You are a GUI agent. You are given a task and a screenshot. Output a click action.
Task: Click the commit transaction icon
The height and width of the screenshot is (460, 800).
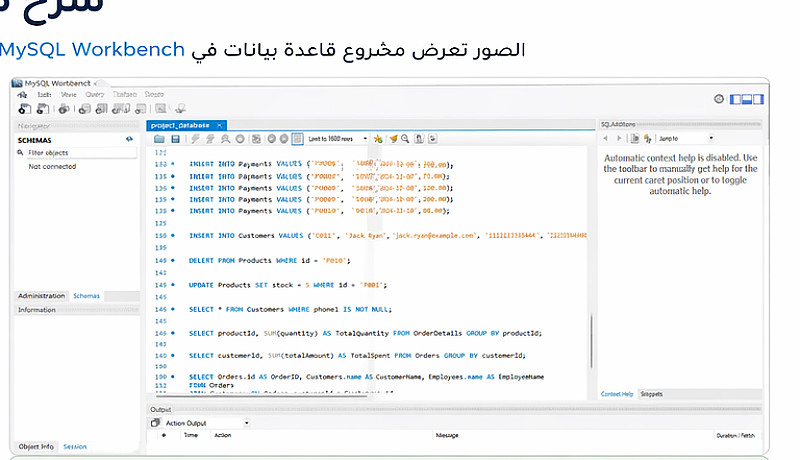271,139
